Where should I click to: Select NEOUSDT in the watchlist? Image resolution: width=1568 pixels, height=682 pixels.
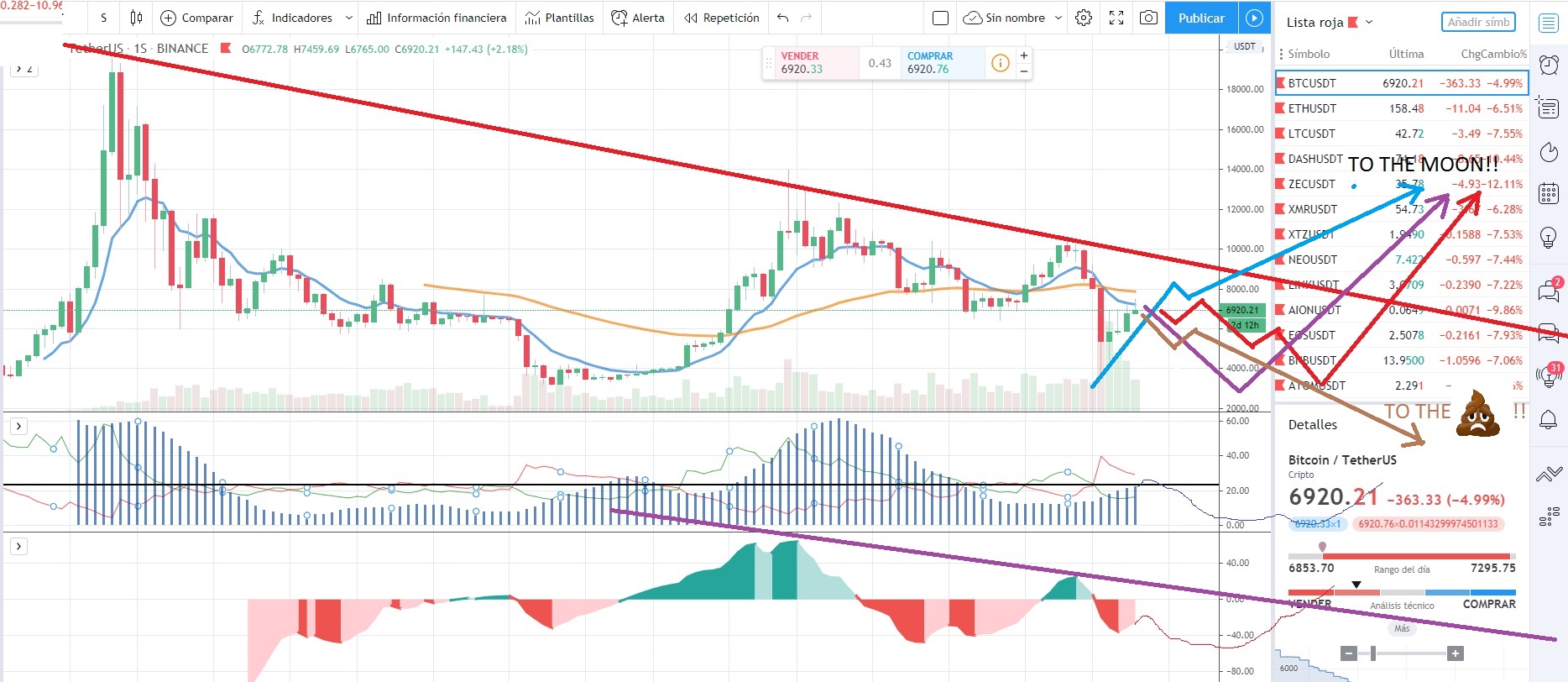click(1402, 260)
